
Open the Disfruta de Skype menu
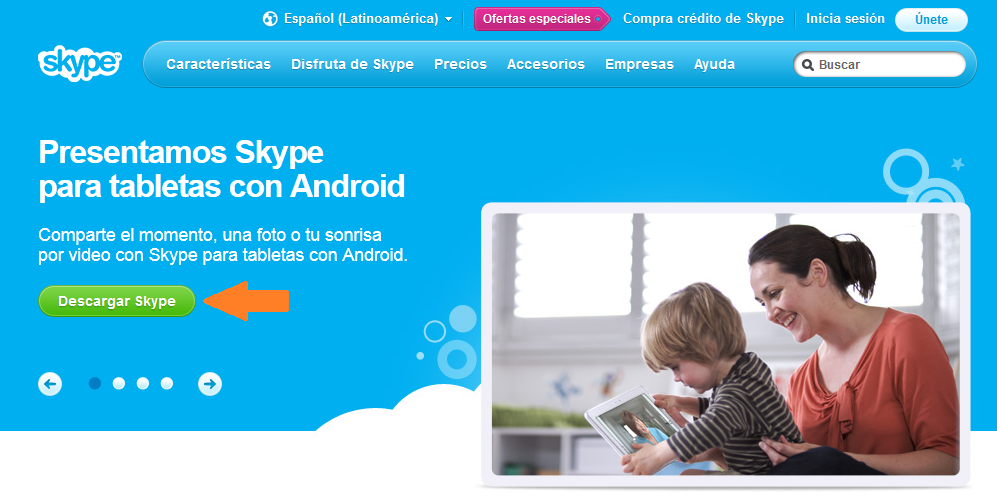352,64
